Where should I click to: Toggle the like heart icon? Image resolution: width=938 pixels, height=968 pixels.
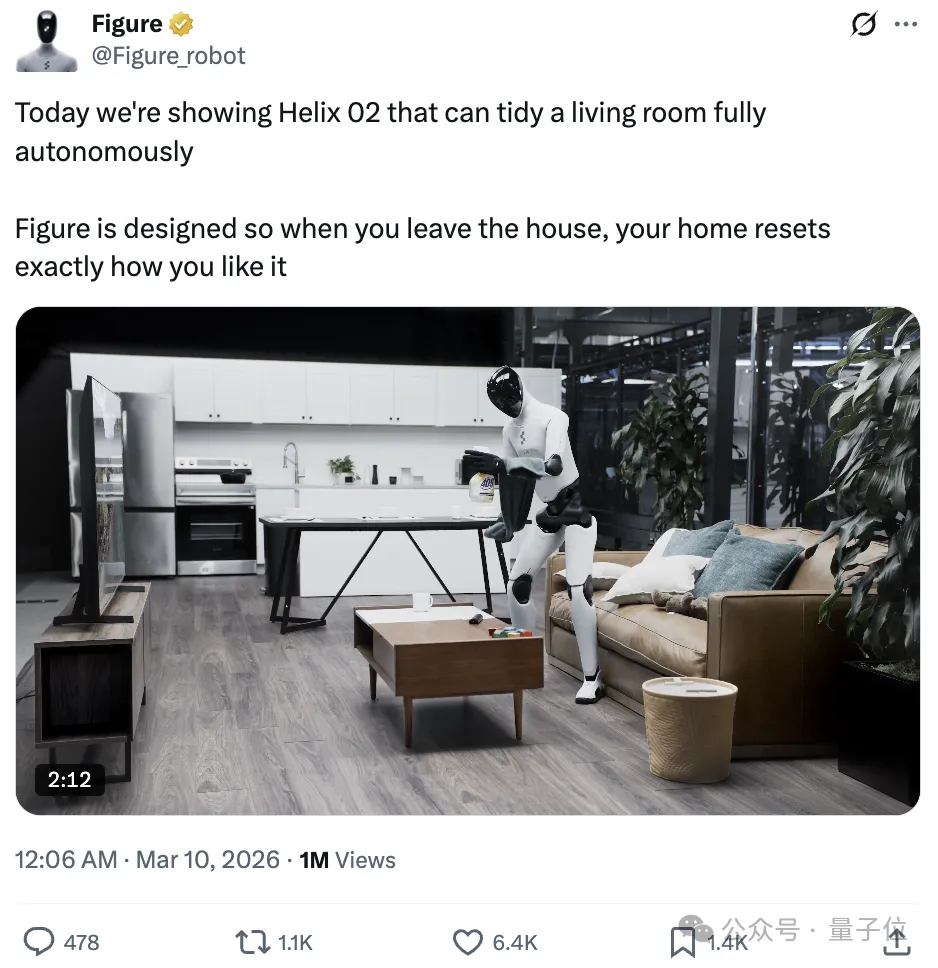pos(468,942)
